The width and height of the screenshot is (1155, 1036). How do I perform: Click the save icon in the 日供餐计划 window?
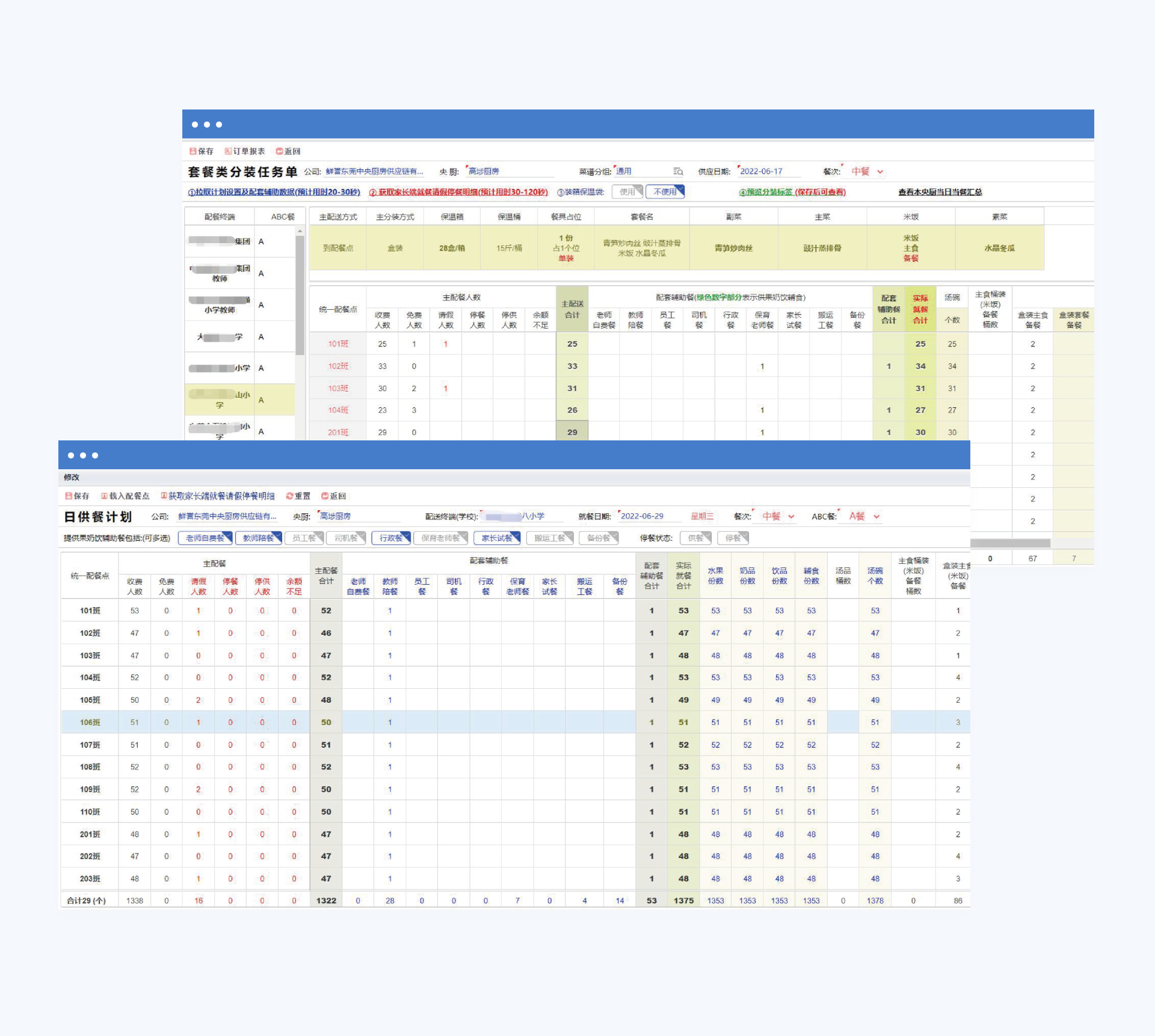click(69, 496)
